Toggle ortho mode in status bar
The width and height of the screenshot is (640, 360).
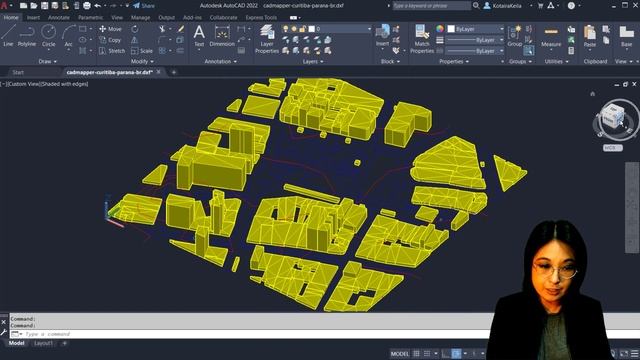point(446,353)
